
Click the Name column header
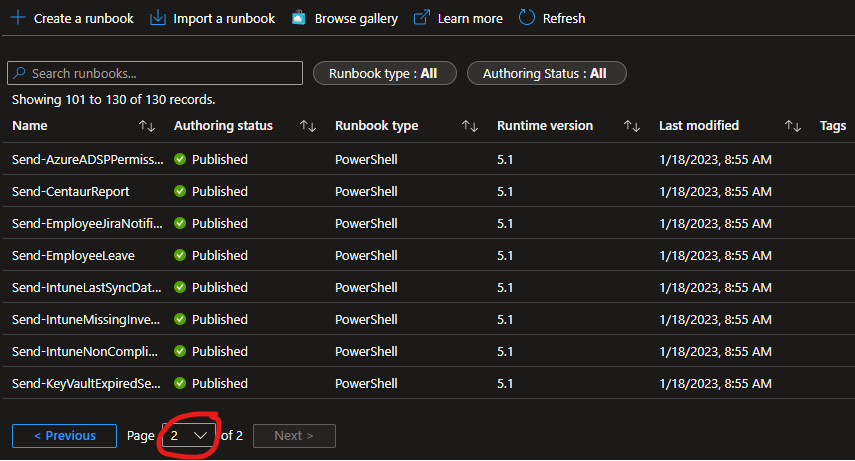point(29,126)
